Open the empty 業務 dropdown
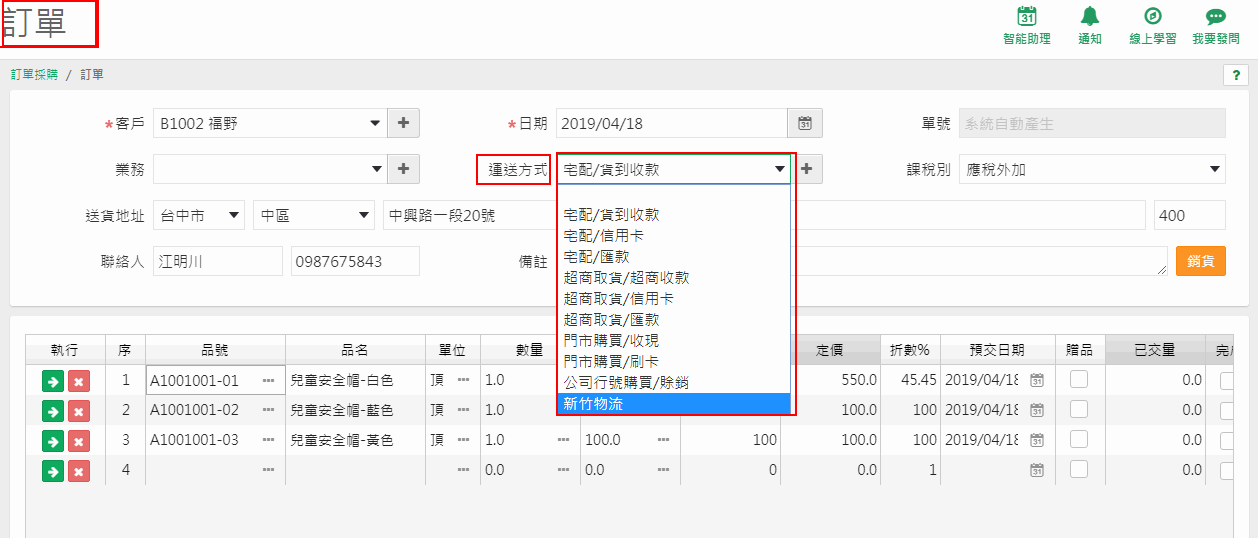 pos(270,169)
